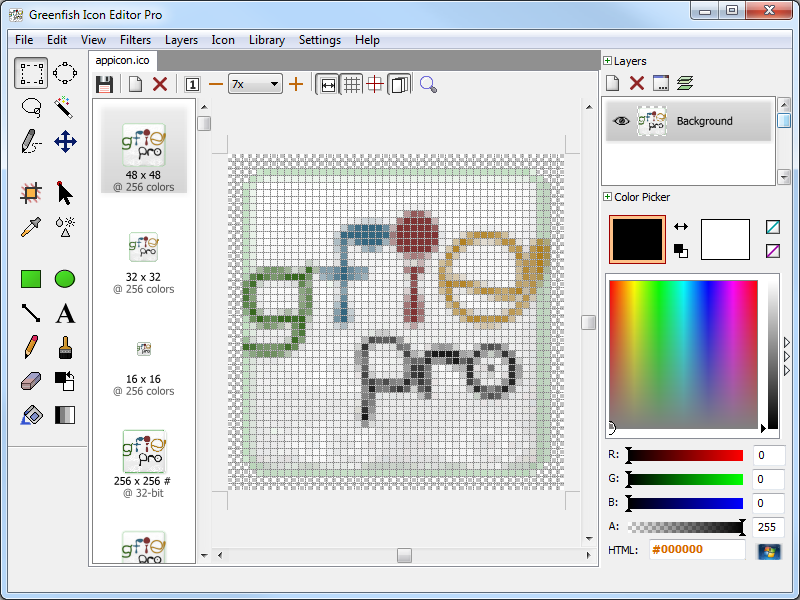
Task: Open the Filters menu
Action: 135,40
